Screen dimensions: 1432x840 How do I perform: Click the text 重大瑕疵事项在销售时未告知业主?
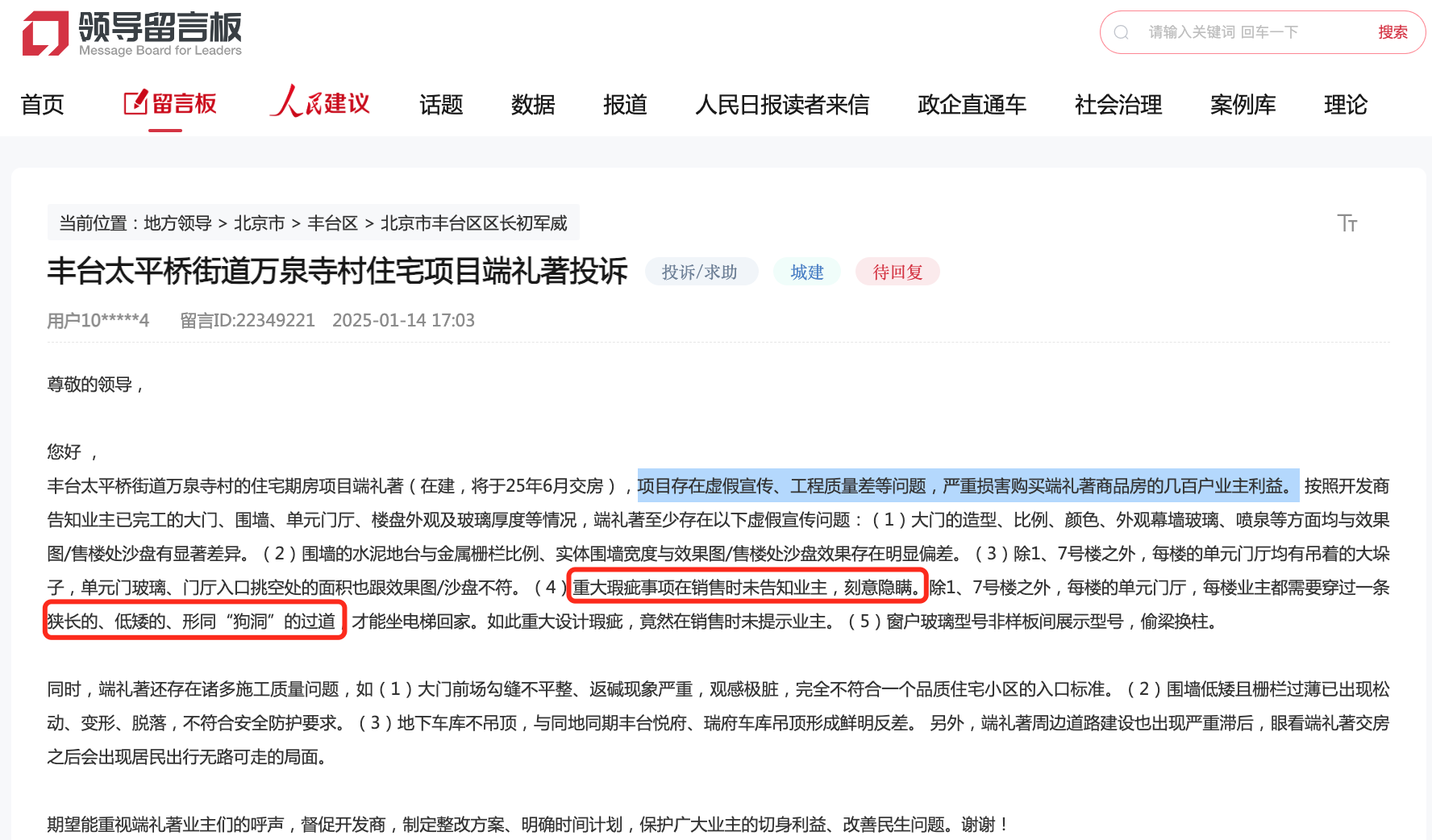(700, 588)
